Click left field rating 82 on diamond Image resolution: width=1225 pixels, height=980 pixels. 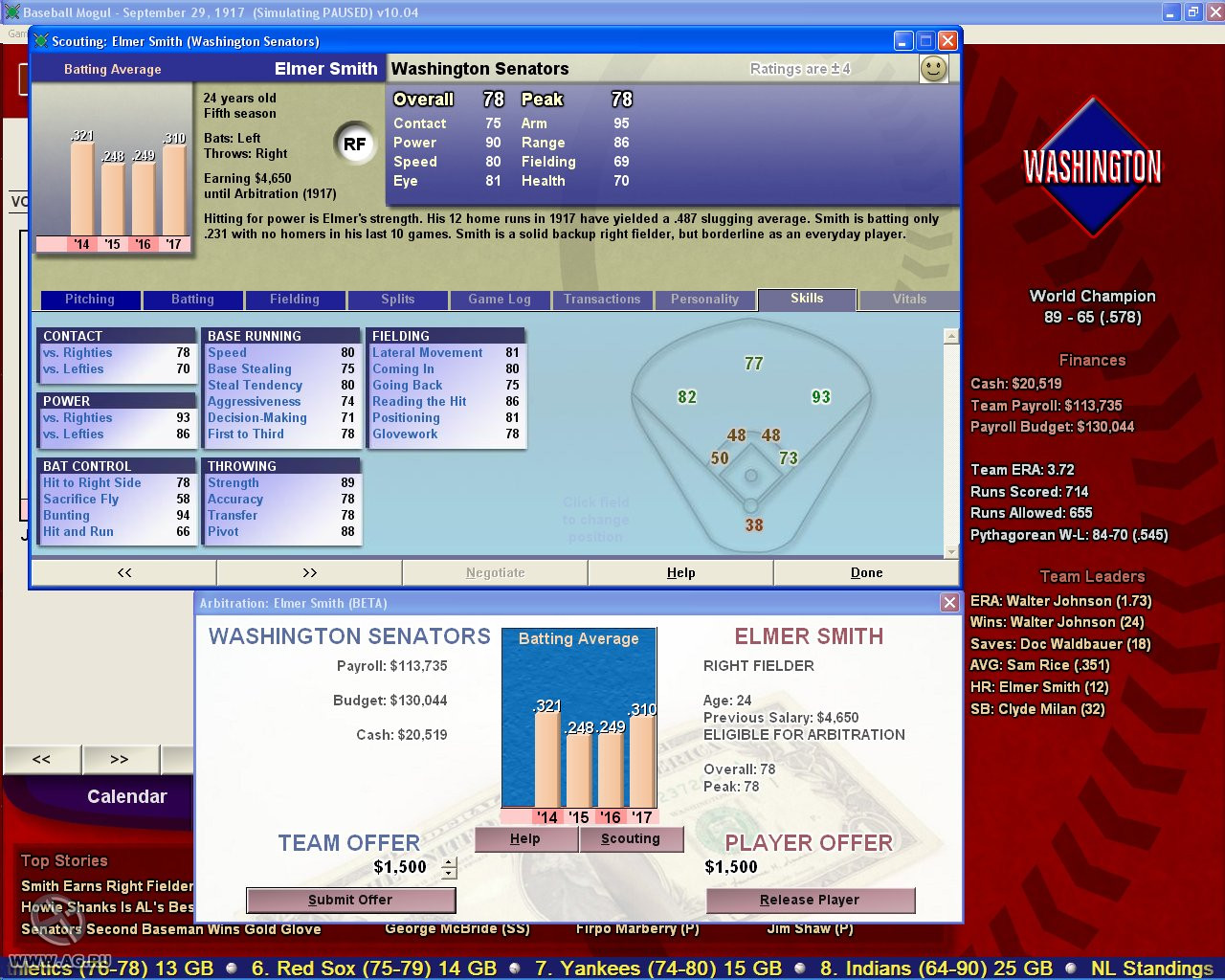pyautogui.click(x=687, y=397)
